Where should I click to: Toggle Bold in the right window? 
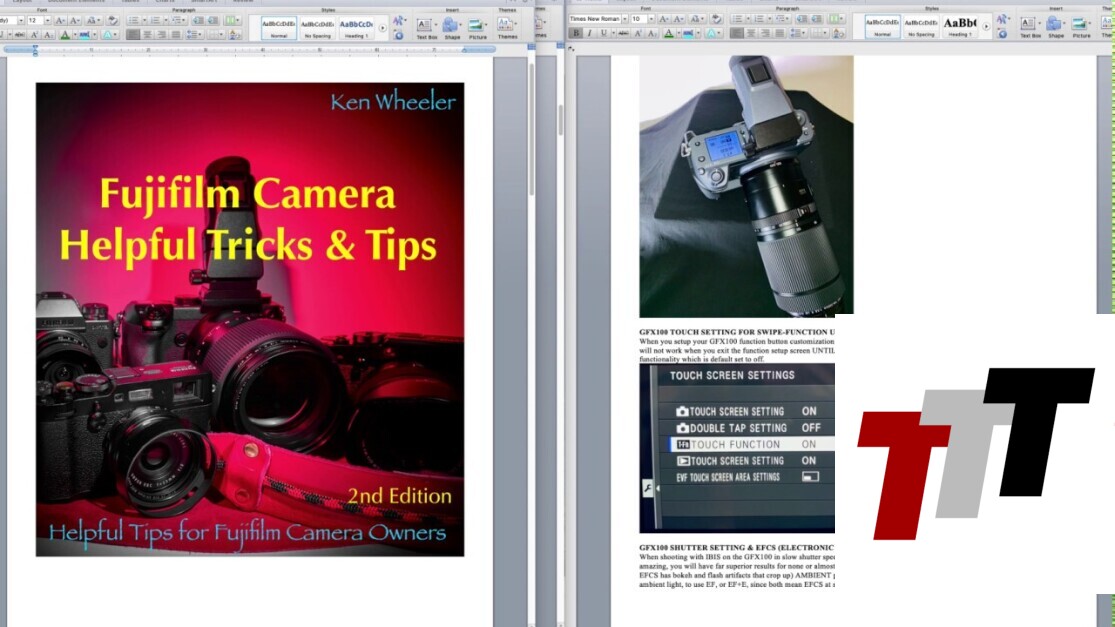click(x=575, y=33)
